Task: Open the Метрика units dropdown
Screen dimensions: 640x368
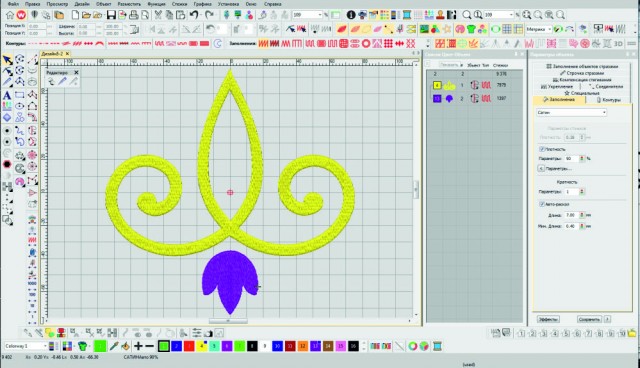Action: pos(538,29)
